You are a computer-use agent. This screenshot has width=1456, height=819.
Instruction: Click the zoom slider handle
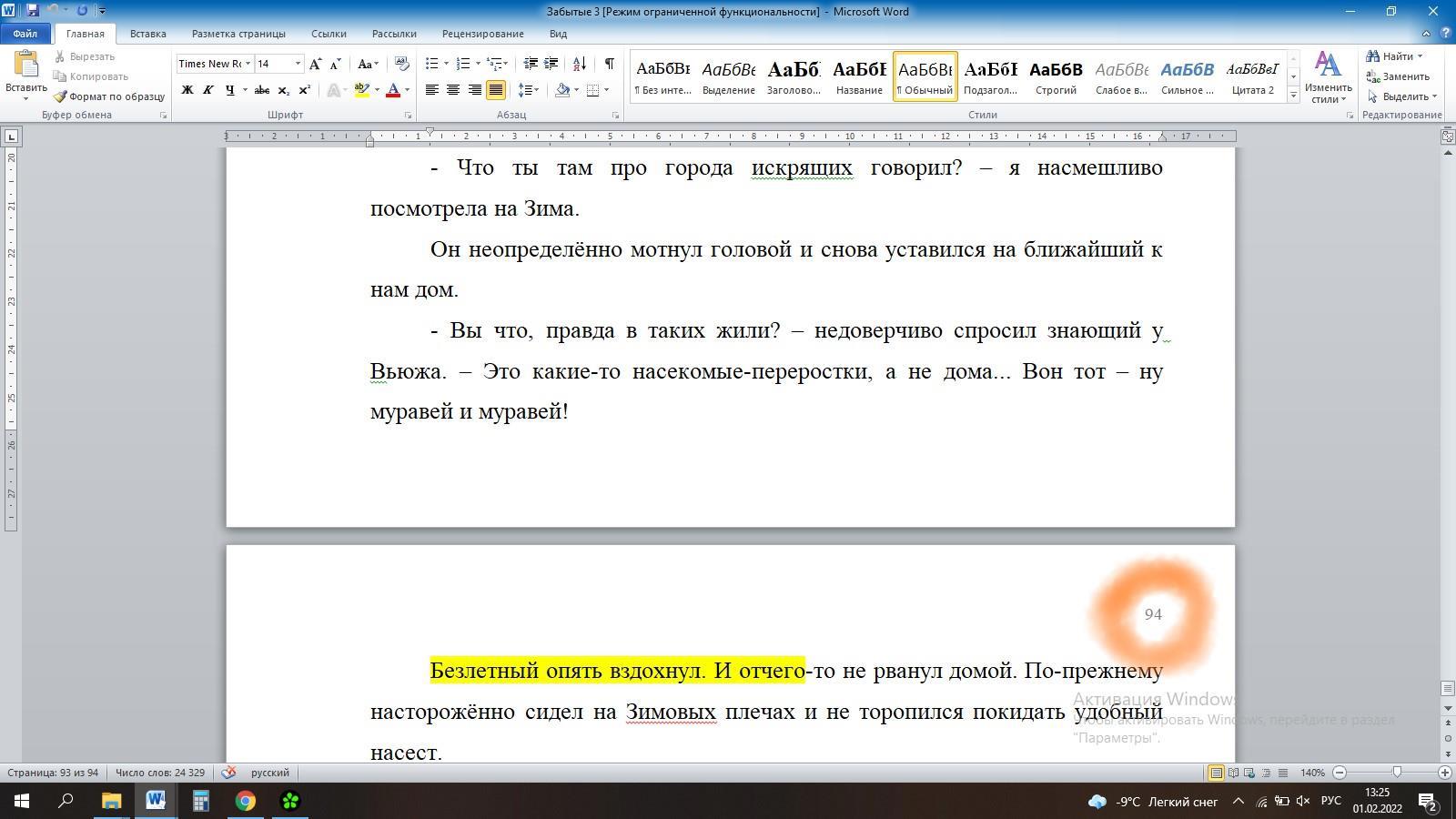[1397, 773]
